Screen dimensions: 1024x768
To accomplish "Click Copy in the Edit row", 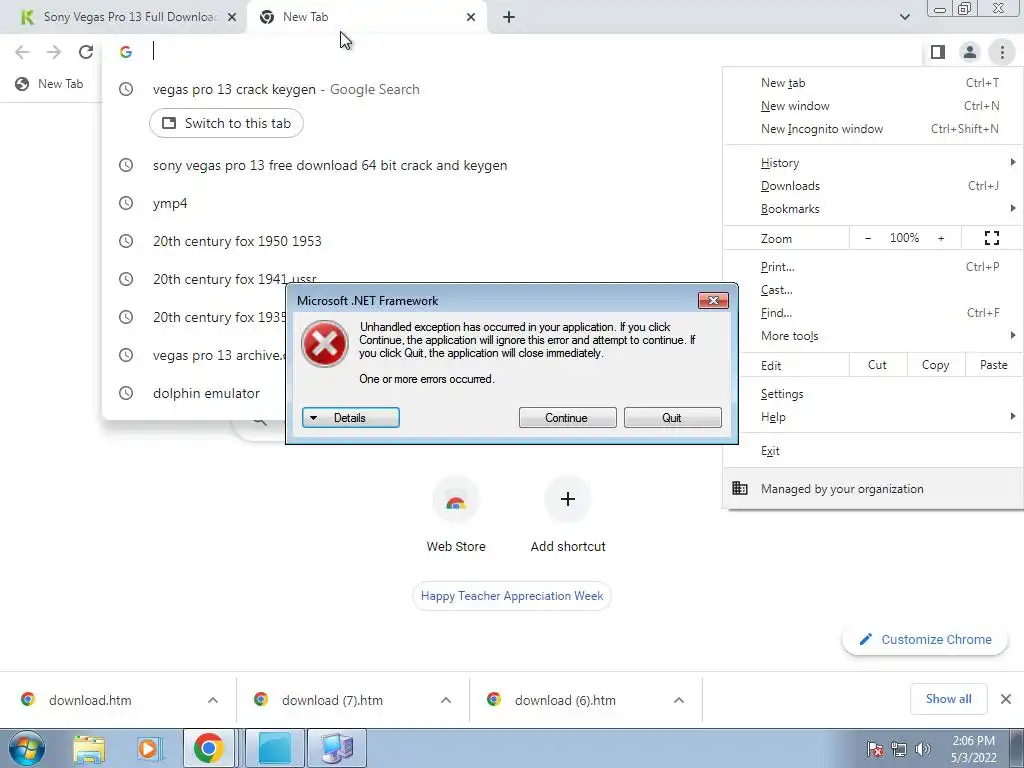I will [x=936, y=365].
